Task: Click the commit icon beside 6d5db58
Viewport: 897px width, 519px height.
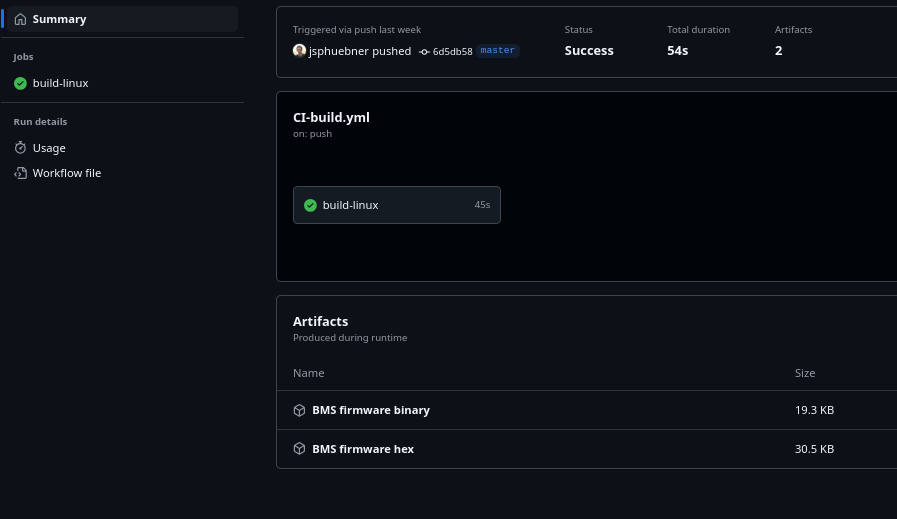Action: click(424, 51)
